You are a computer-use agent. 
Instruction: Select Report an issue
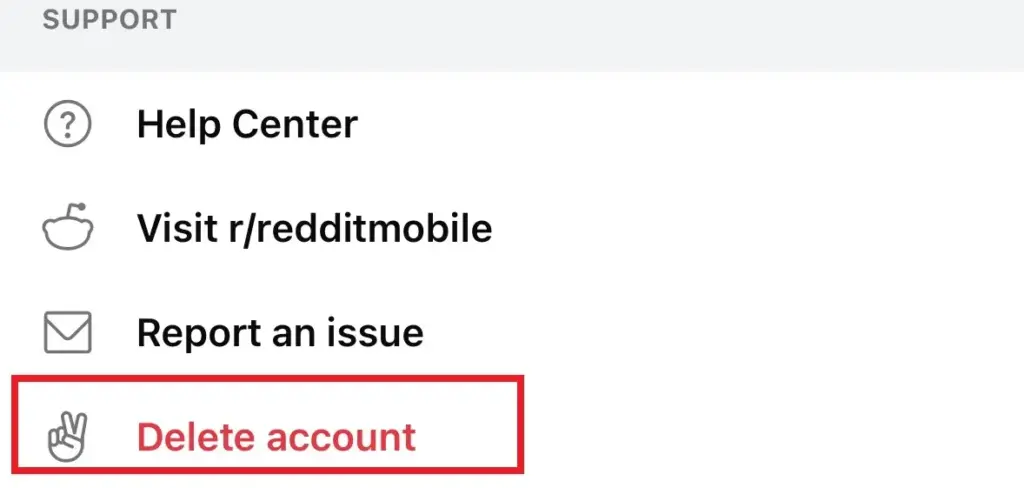[x=280, y=333]
